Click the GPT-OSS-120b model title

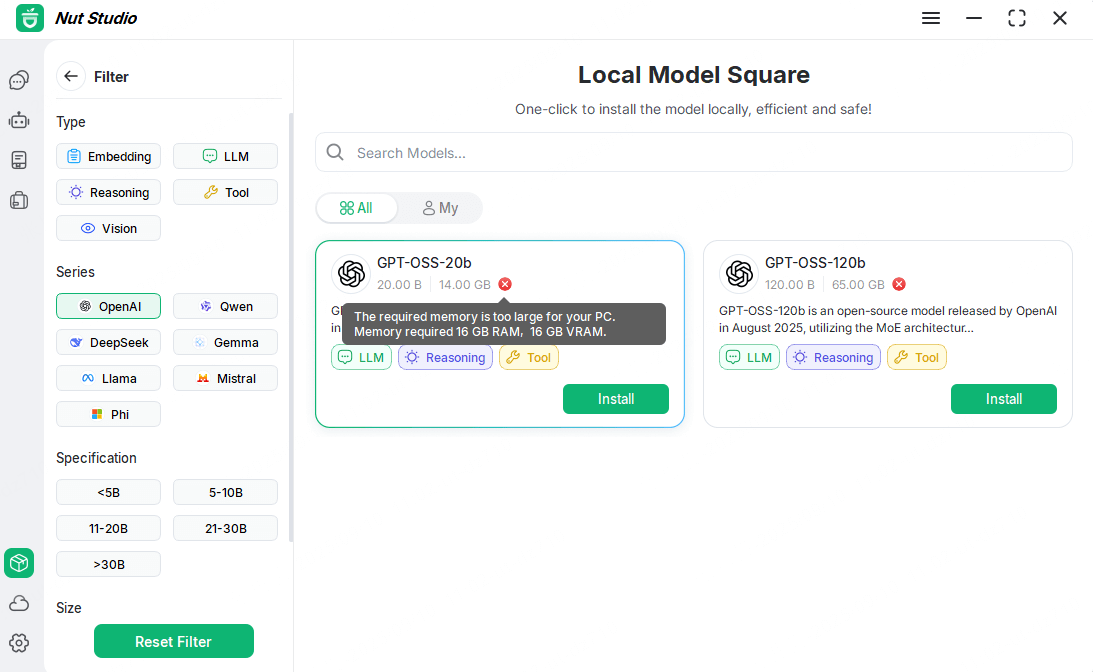(815, 263)
